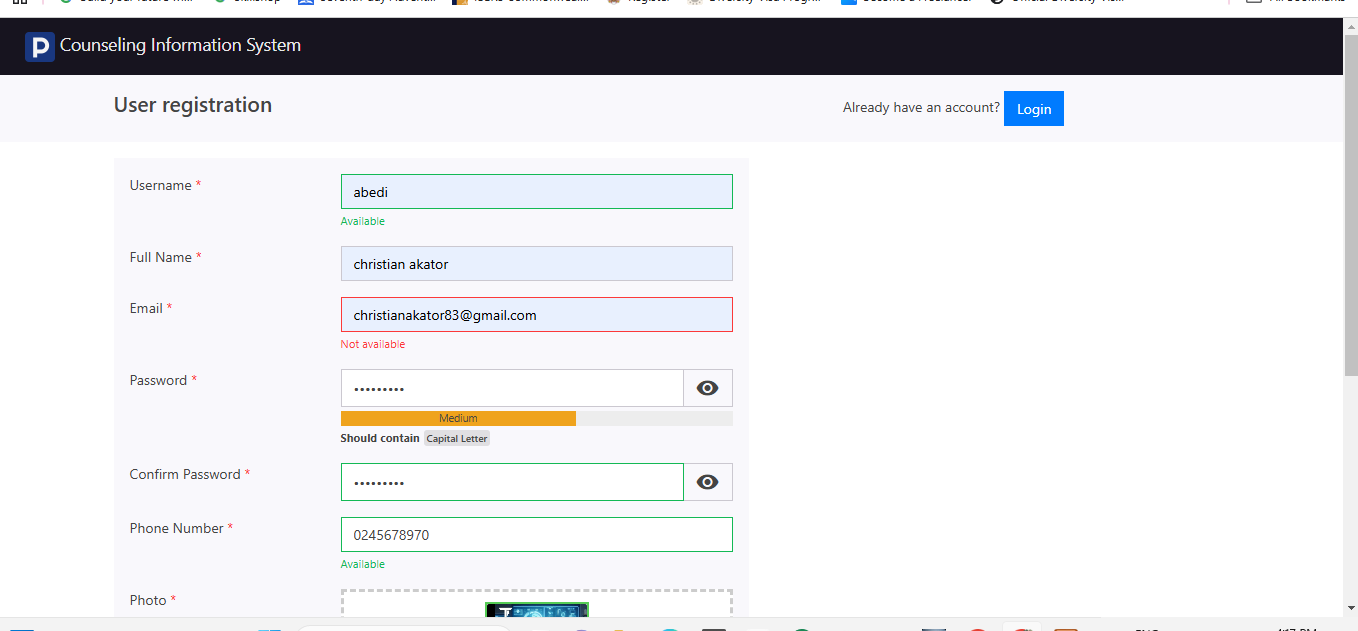Click the User registration heading
Image resolution: width=1358 pixels, height=631 pixels.
[x=193, y=105]
